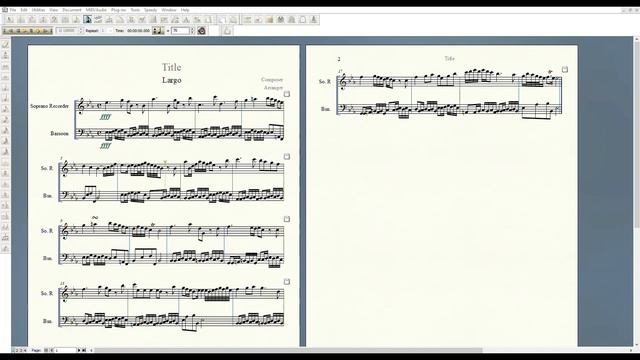Click system handle on page two
Image resolution: width=640 pixels, height=360 pixels.
pyautogui.click(x=565, y=69)
